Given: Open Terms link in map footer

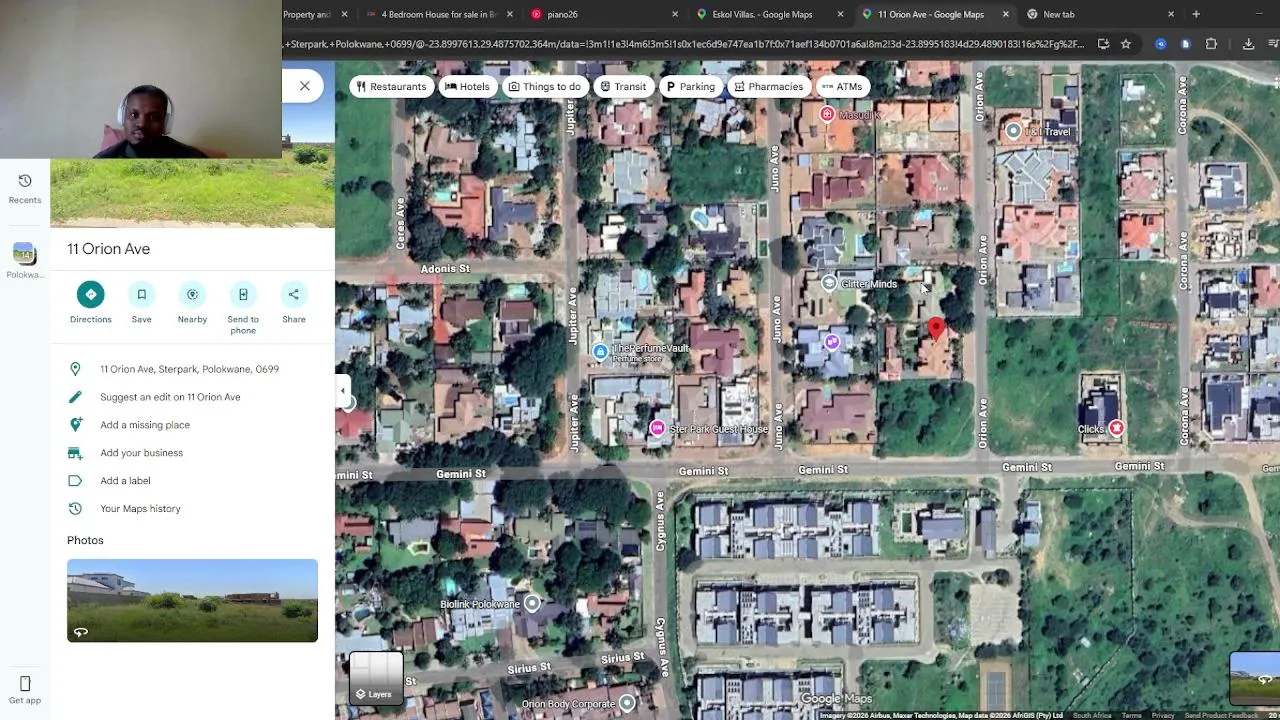Looking at the screenshot, I should (x=1131, y=715).
